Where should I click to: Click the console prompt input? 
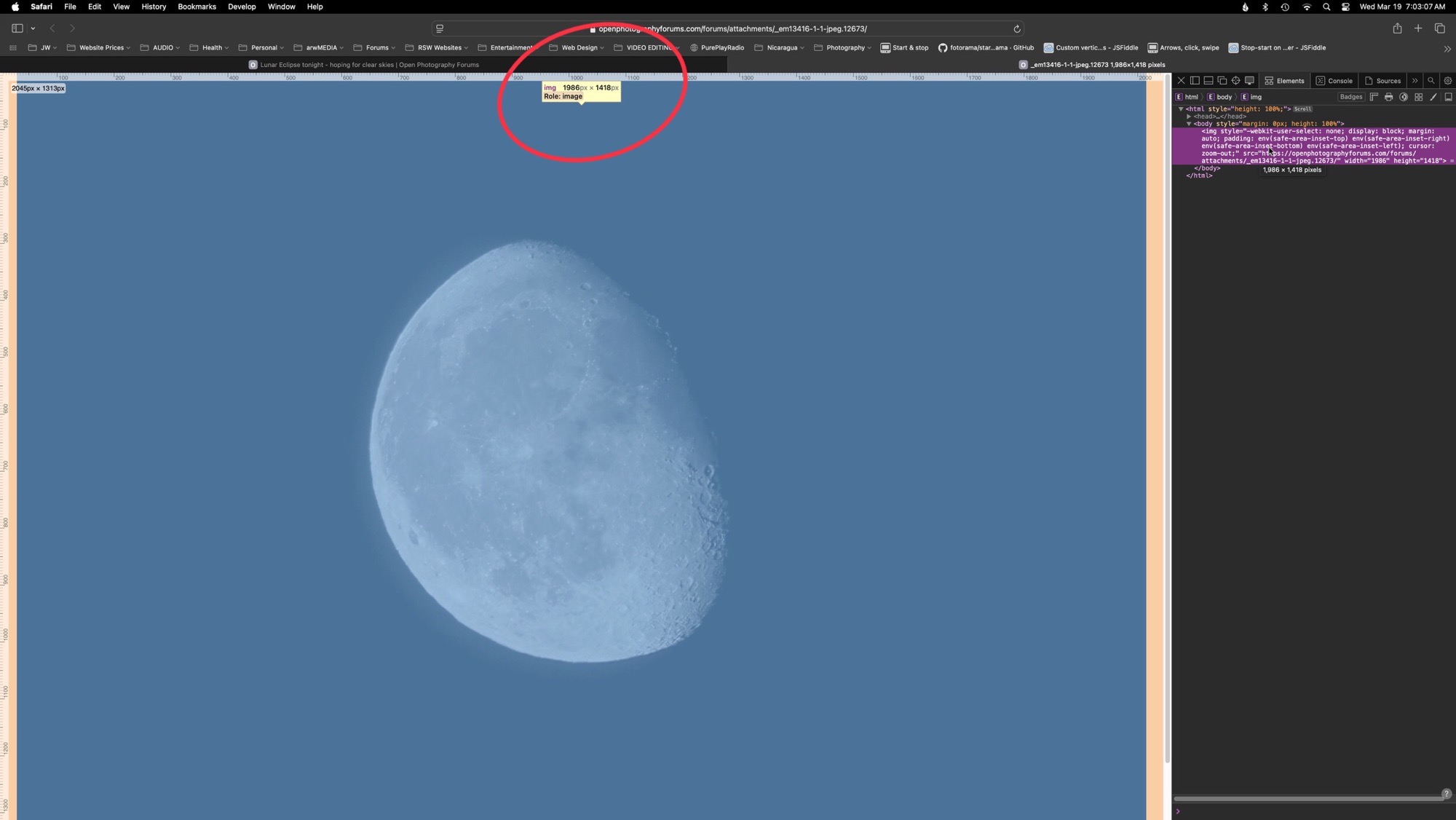click(x=1314, y=811)
